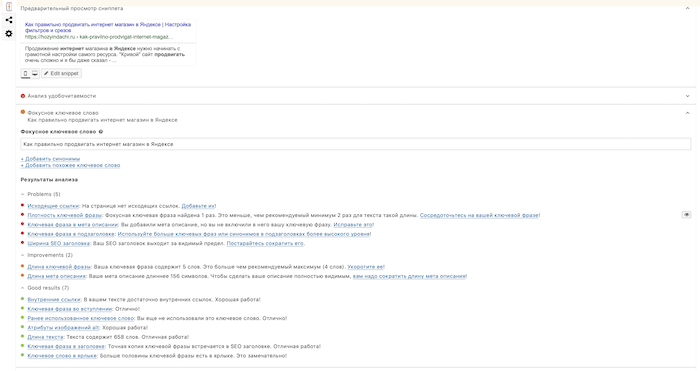Click the focus keyword input field
The height and width of the screenshot is (371, 700).
click(355, 144)
